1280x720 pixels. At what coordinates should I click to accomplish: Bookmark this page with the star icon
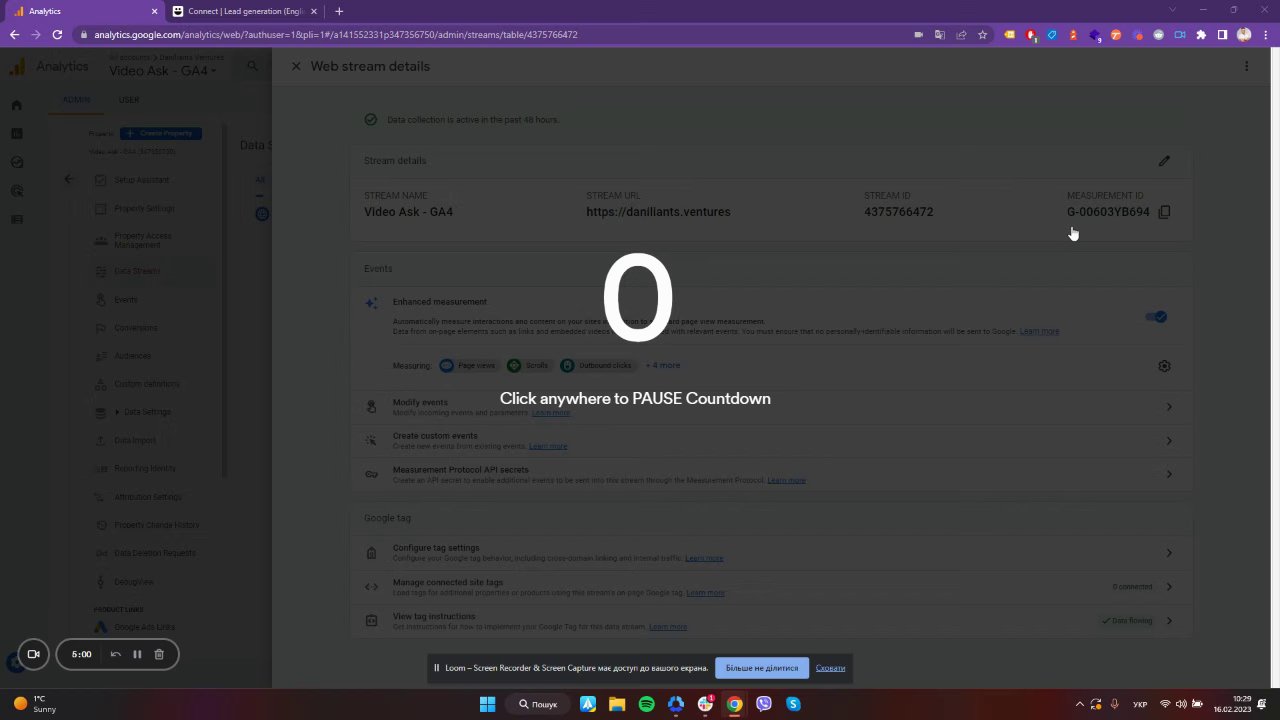coord(982,35)
